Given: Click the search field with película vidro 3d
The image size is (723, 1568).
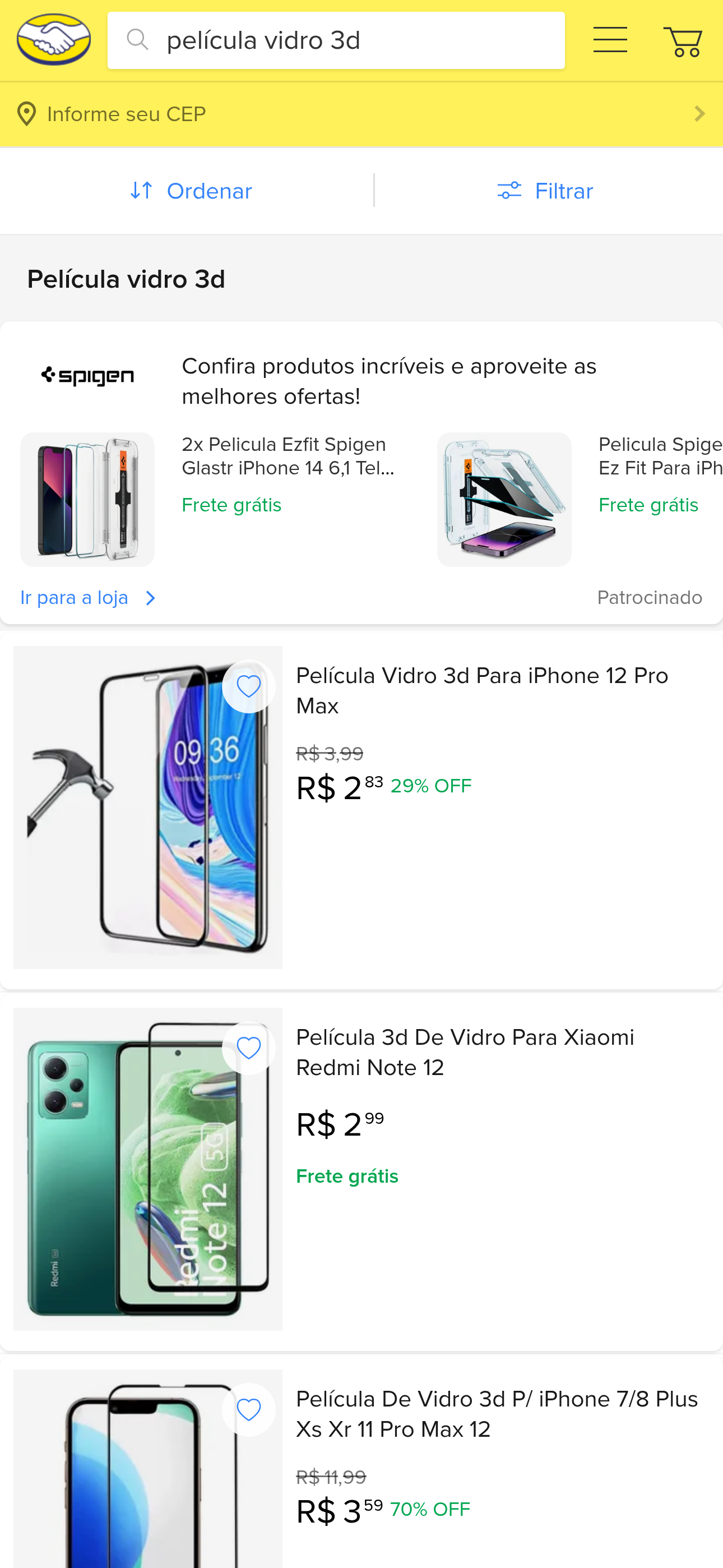Looking at the screenshot, I should point(353,40).
